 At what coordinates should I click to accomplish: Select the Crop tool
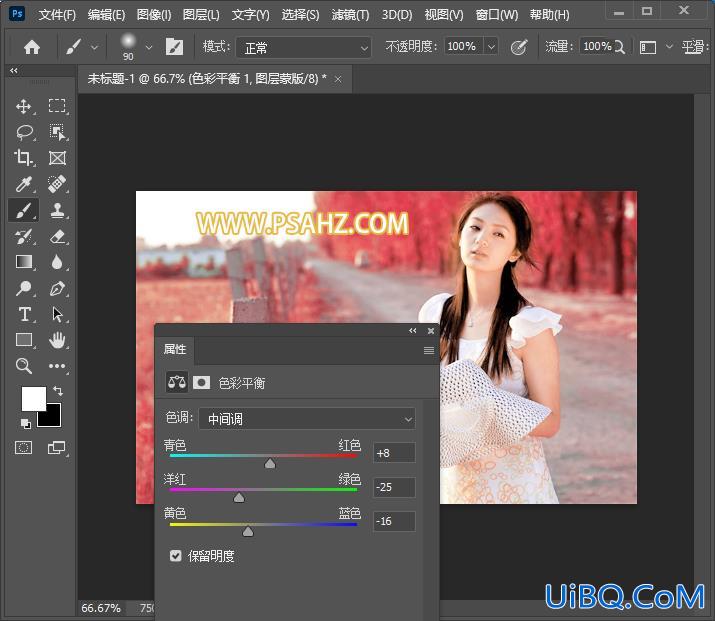[23, 158]
